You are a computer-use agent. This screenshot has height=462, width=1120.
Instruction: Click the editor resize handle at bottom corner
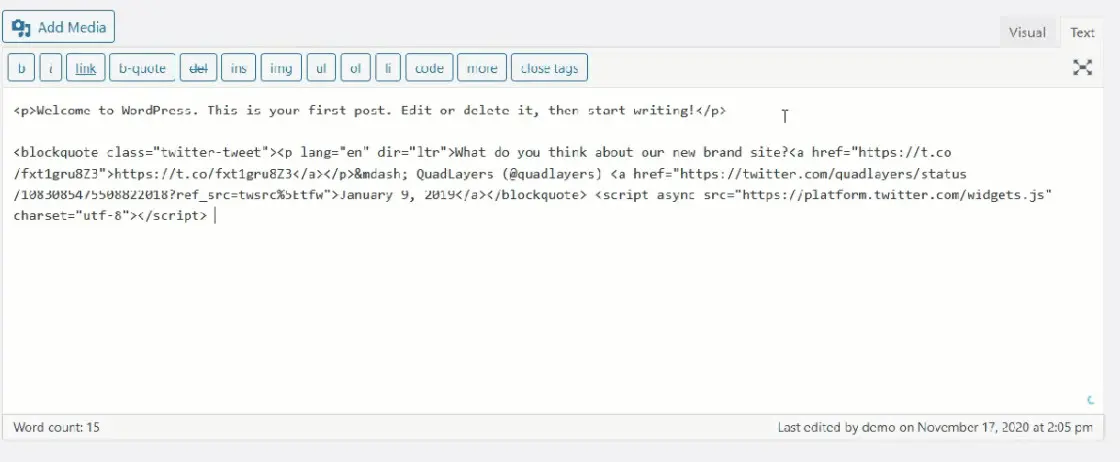click(x=1091, y=401)
